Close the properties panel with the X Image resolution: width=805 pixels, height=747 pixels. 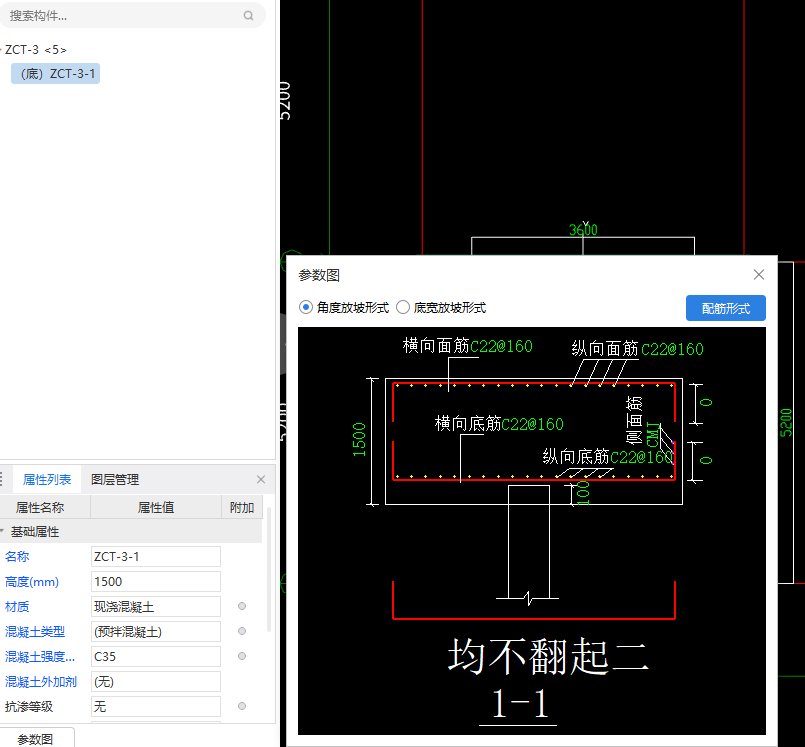pyautogui.click(x=261, y=480)
